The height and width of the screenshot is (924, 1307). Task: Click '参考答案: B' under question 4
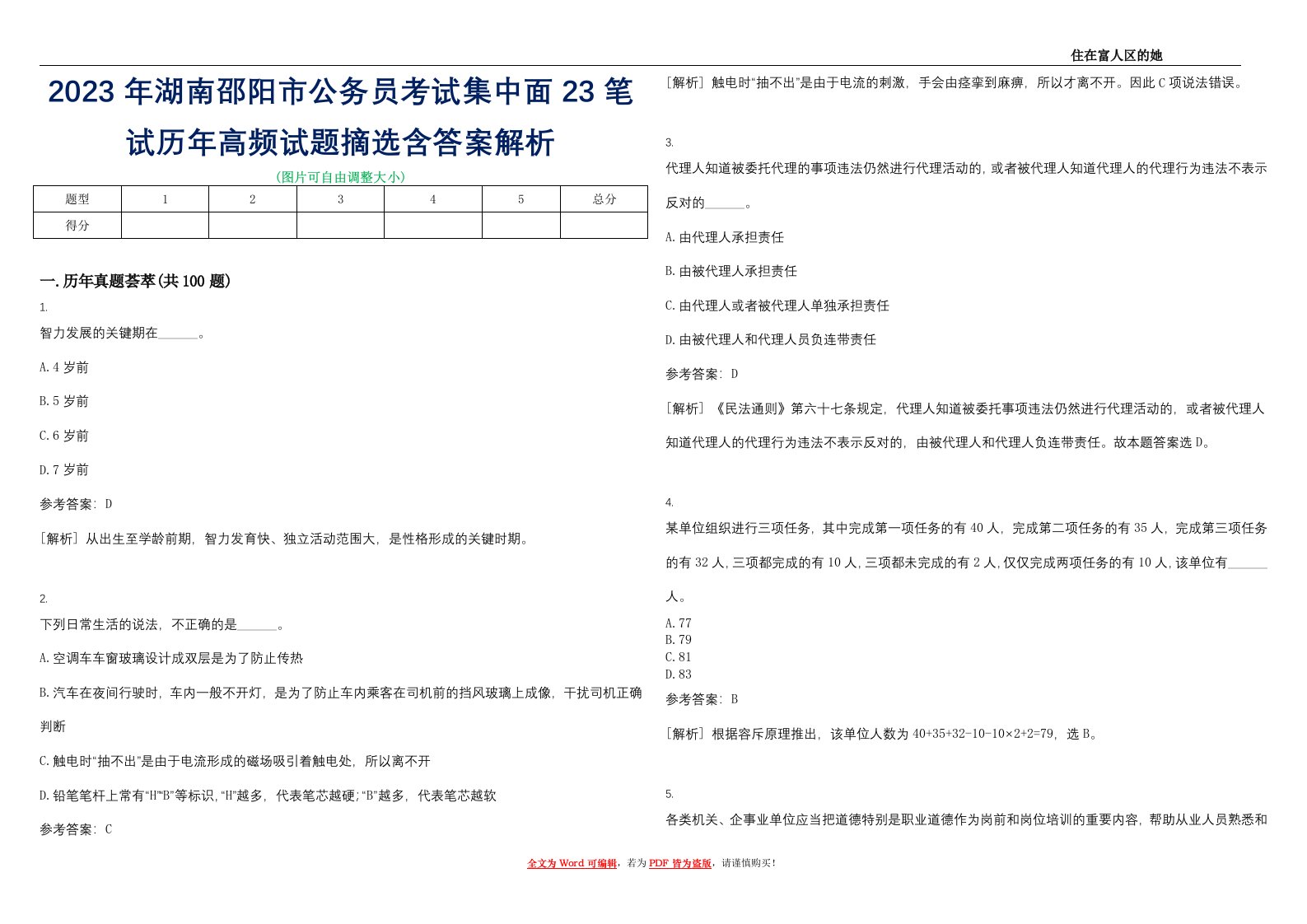[702, 700]
